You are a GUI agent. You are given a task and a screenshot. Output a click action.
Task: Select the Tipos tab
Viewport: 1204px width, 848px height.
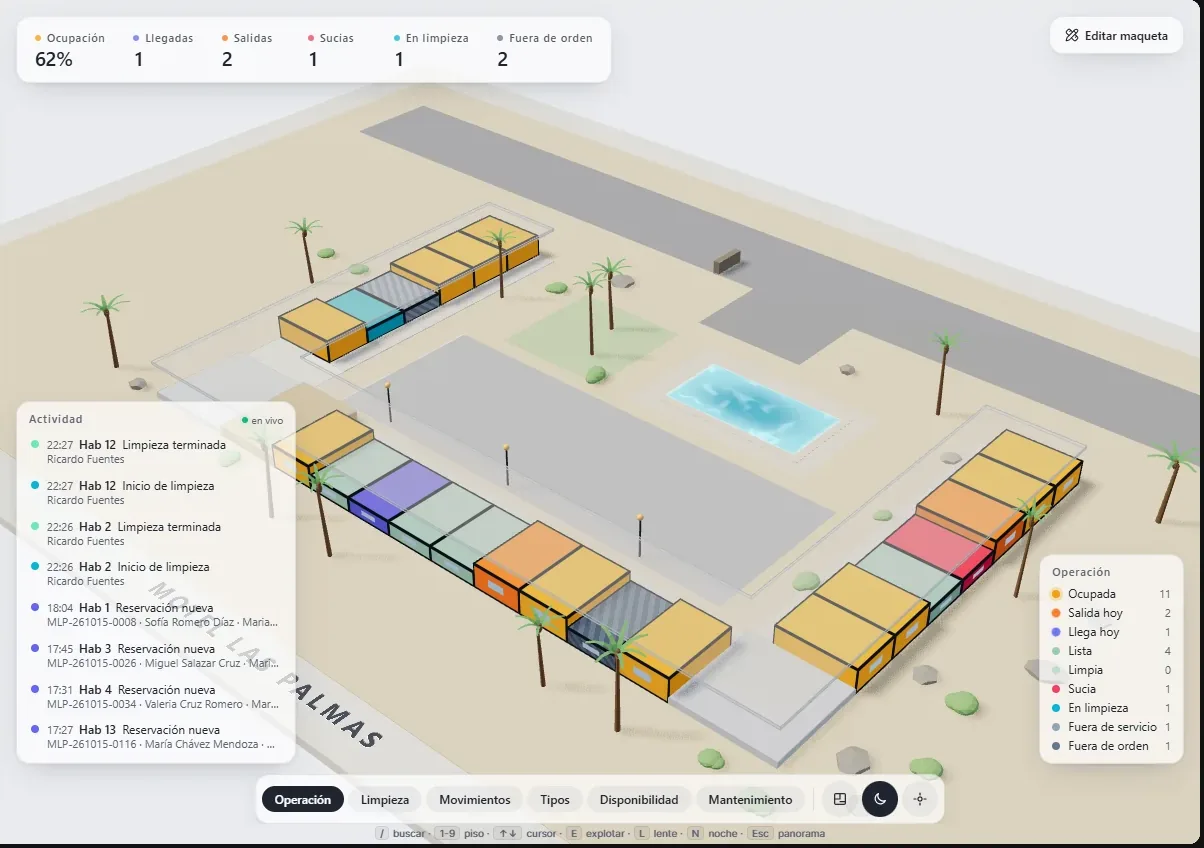555,799
